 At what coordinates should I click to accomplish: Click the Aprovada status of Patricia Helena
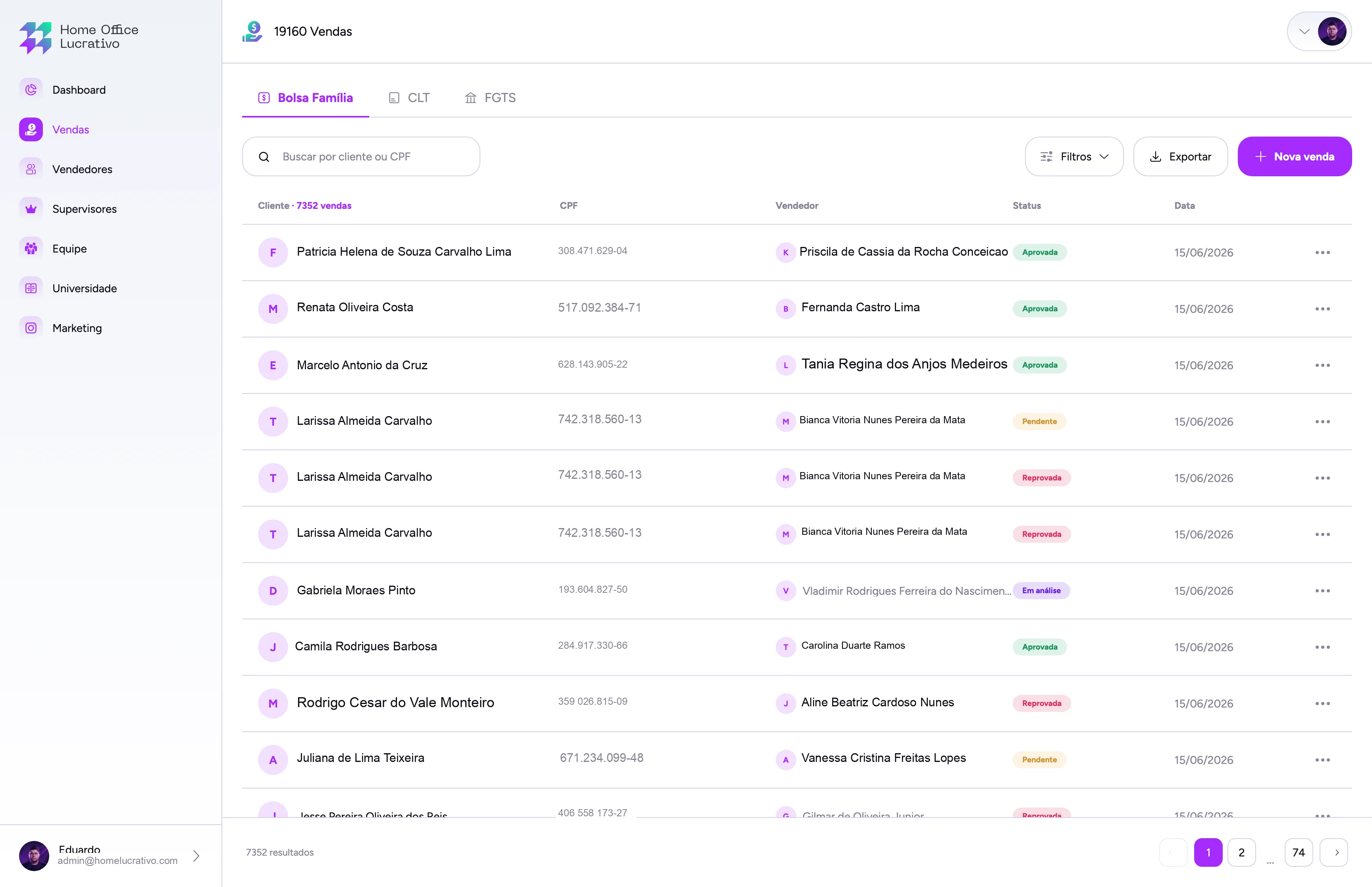coord(1040,253)
